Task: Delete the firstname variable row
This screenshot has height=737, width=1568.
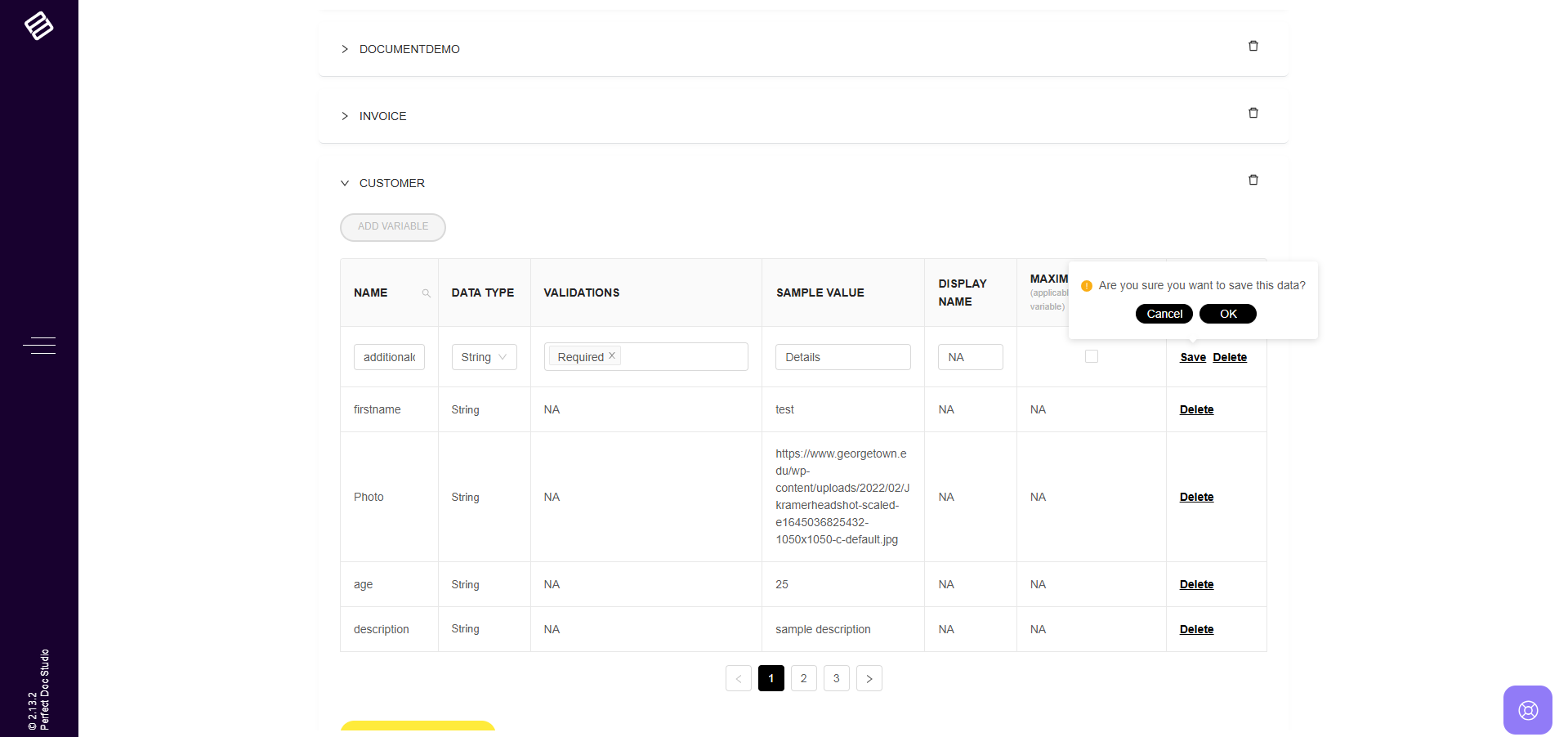Action: (1196, 409)
